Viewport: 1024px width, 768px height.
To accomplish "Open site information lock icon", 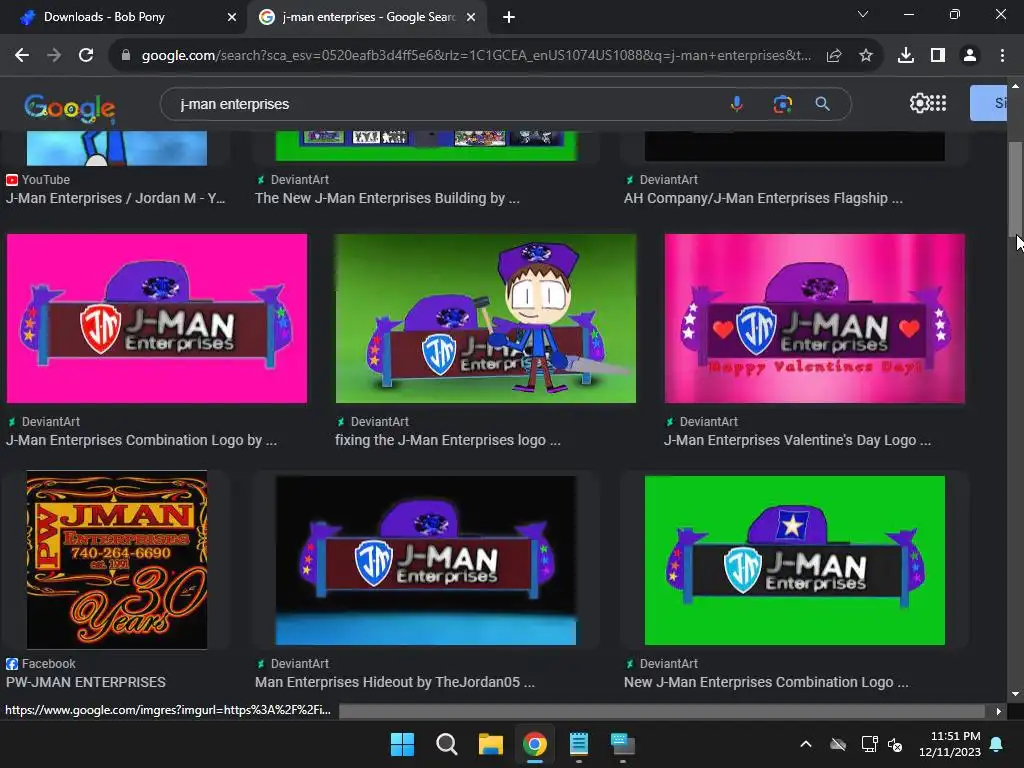I will click(126, 56).
